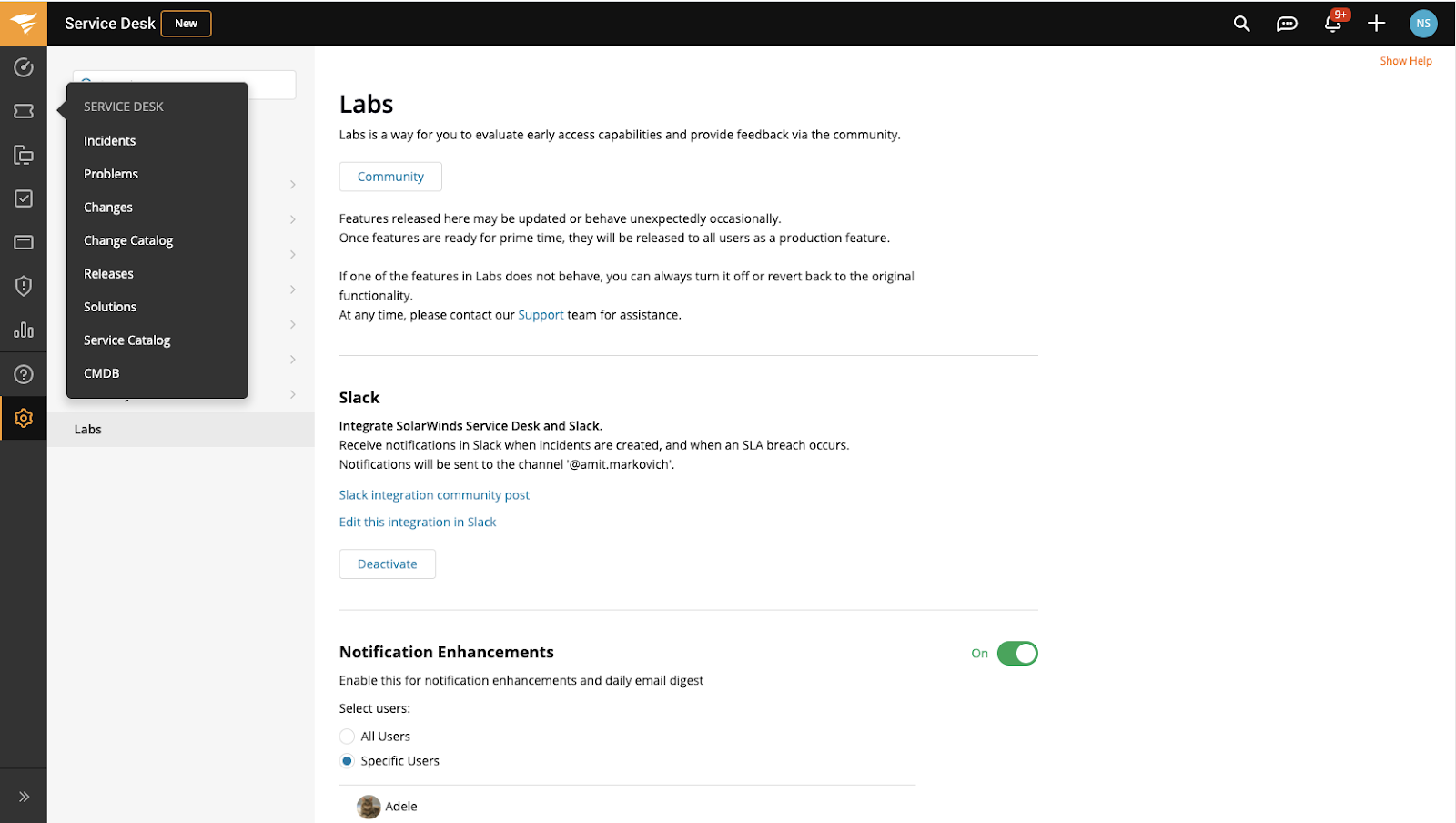Image resolution: width=1456 pixels, height=823 pixels.
Task: Open NS user profile avatar
Action: pos(1423,24)
